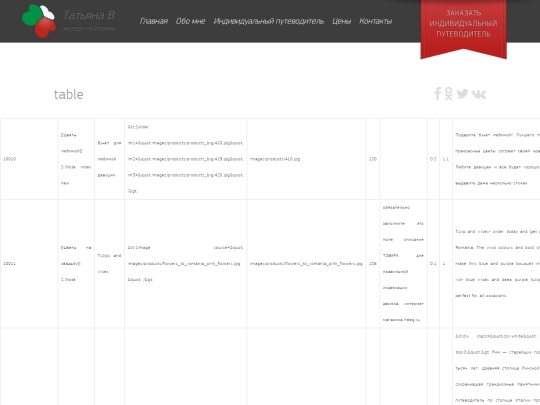Open the Главная menu item
The width and height of the screenshot is (540, 405).
[154, 21]
